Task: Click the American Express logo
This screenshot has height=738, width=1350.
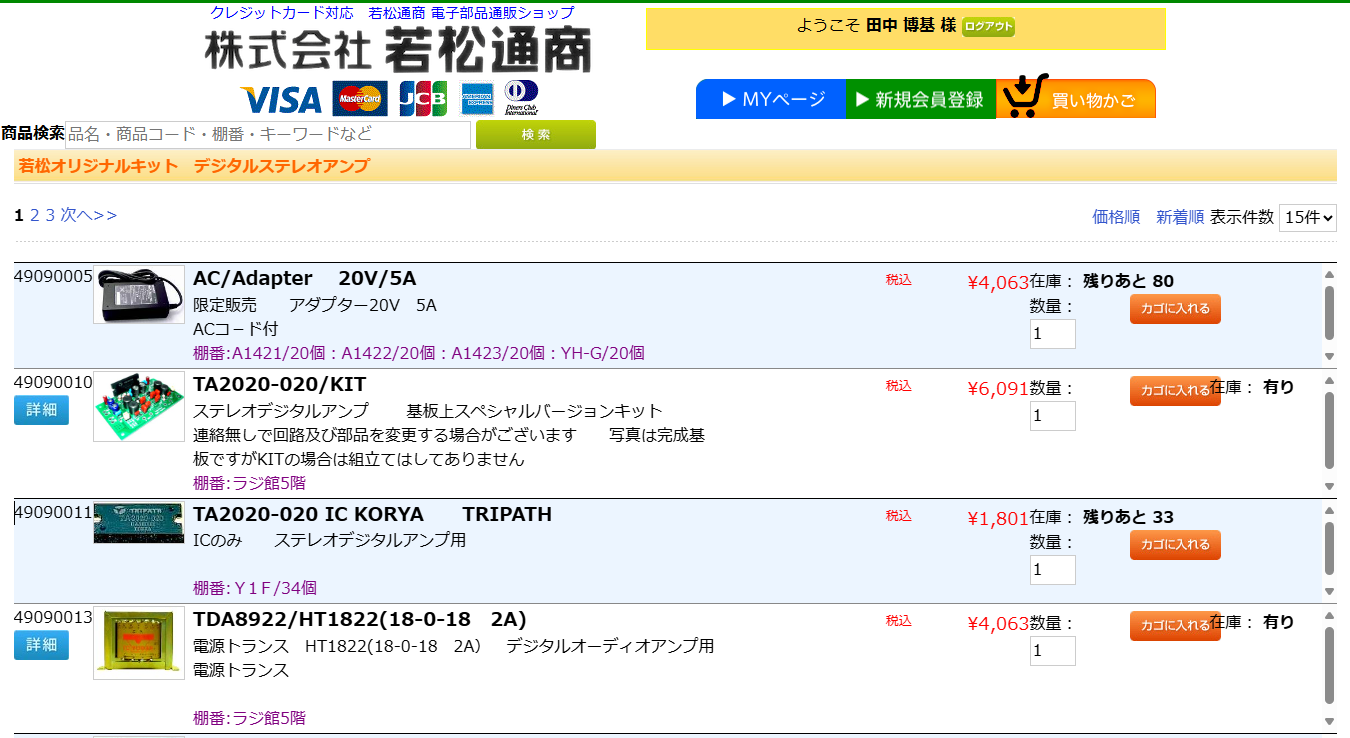Action: [x=478, y=99]
